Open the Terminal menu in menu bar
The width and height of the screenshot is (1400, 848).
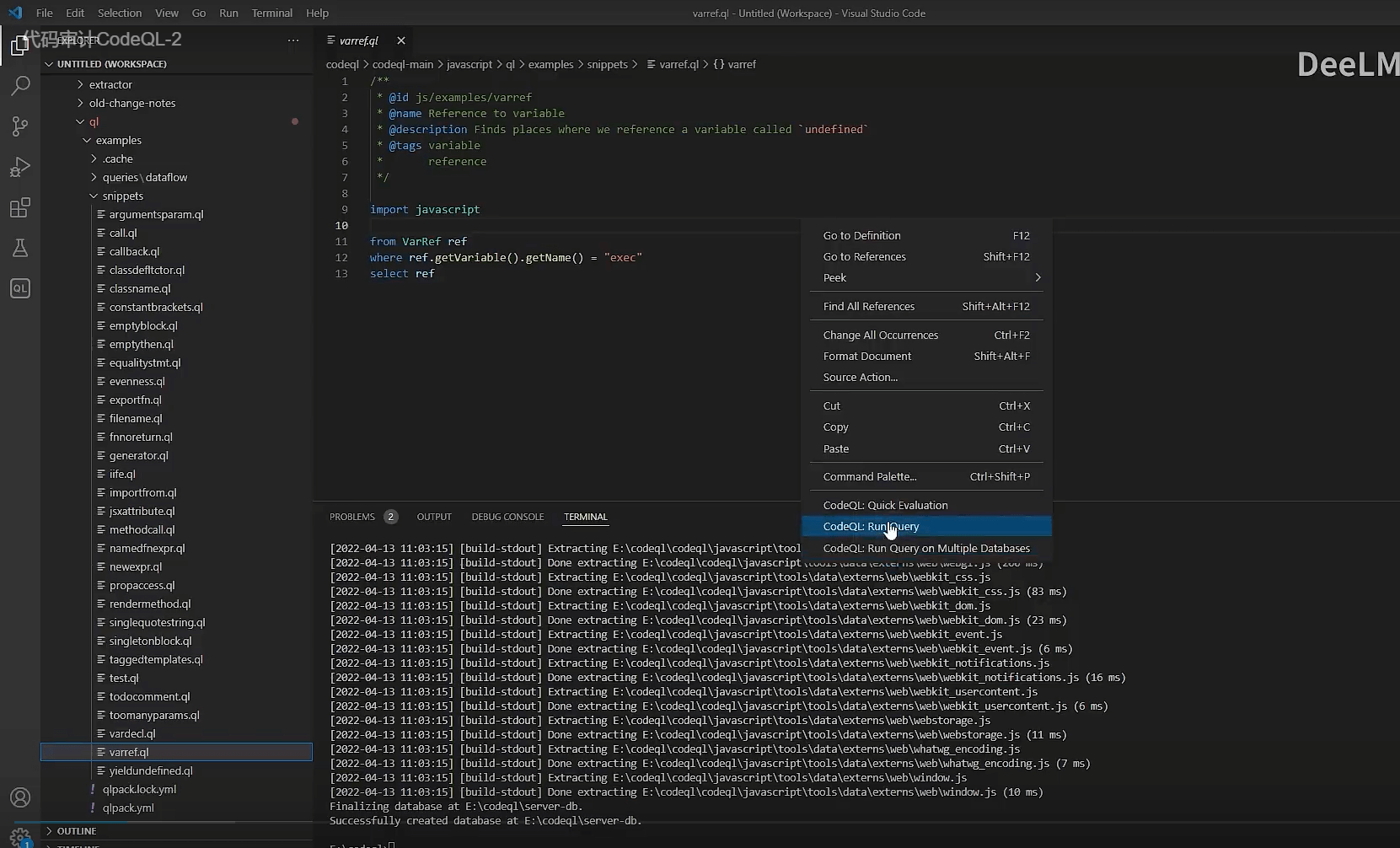pyautogui.click(x=271, y=13)
